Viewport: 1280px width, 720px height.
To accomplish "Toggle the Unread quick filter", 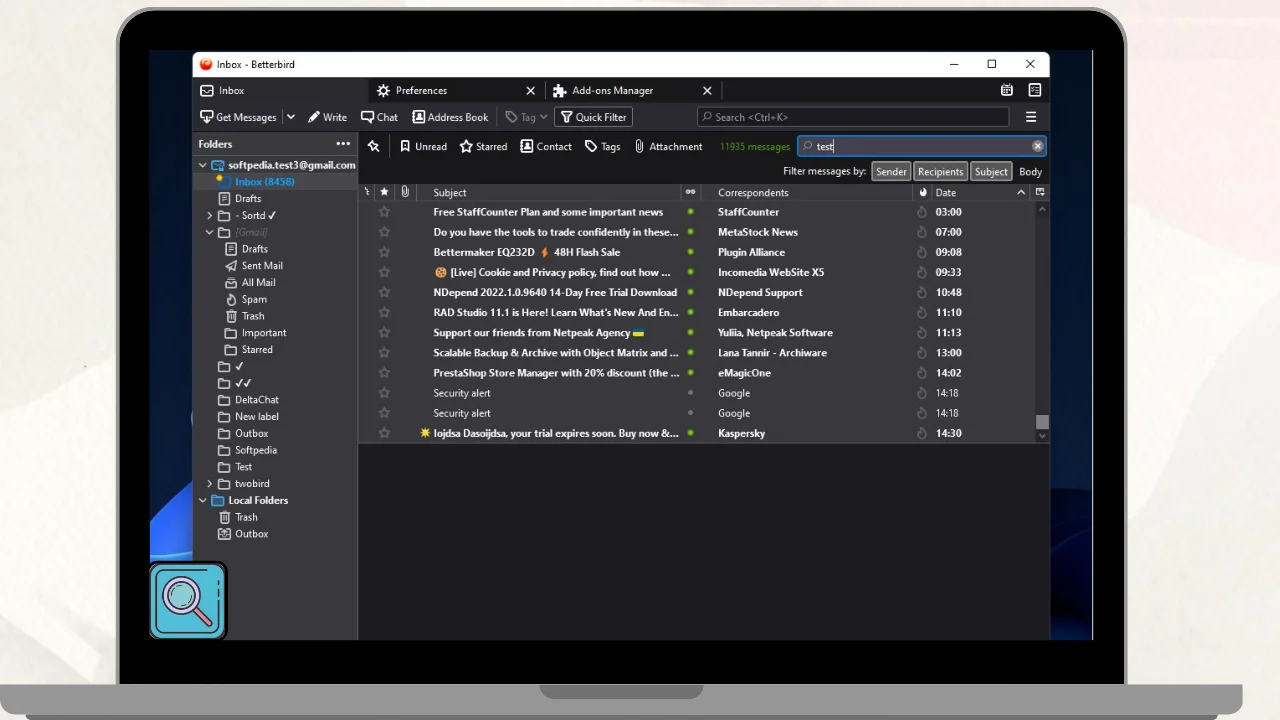I will pos(423,146).
